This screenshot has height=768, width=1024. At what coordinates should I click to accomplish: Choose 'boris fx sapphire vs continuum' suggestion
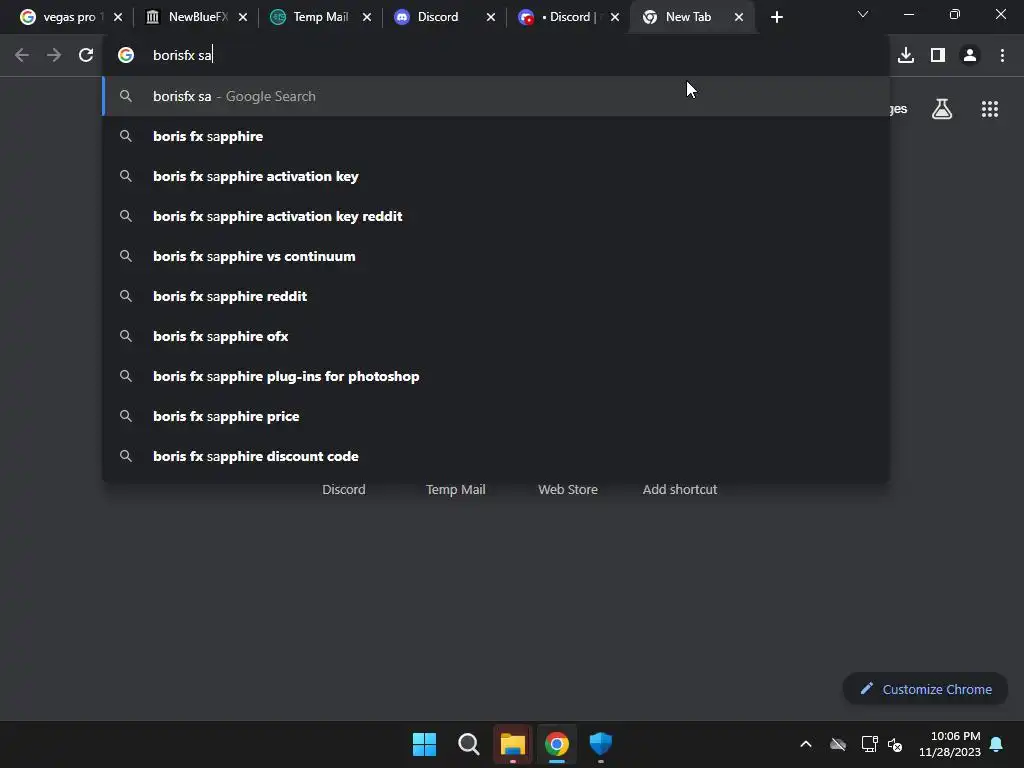496,256
